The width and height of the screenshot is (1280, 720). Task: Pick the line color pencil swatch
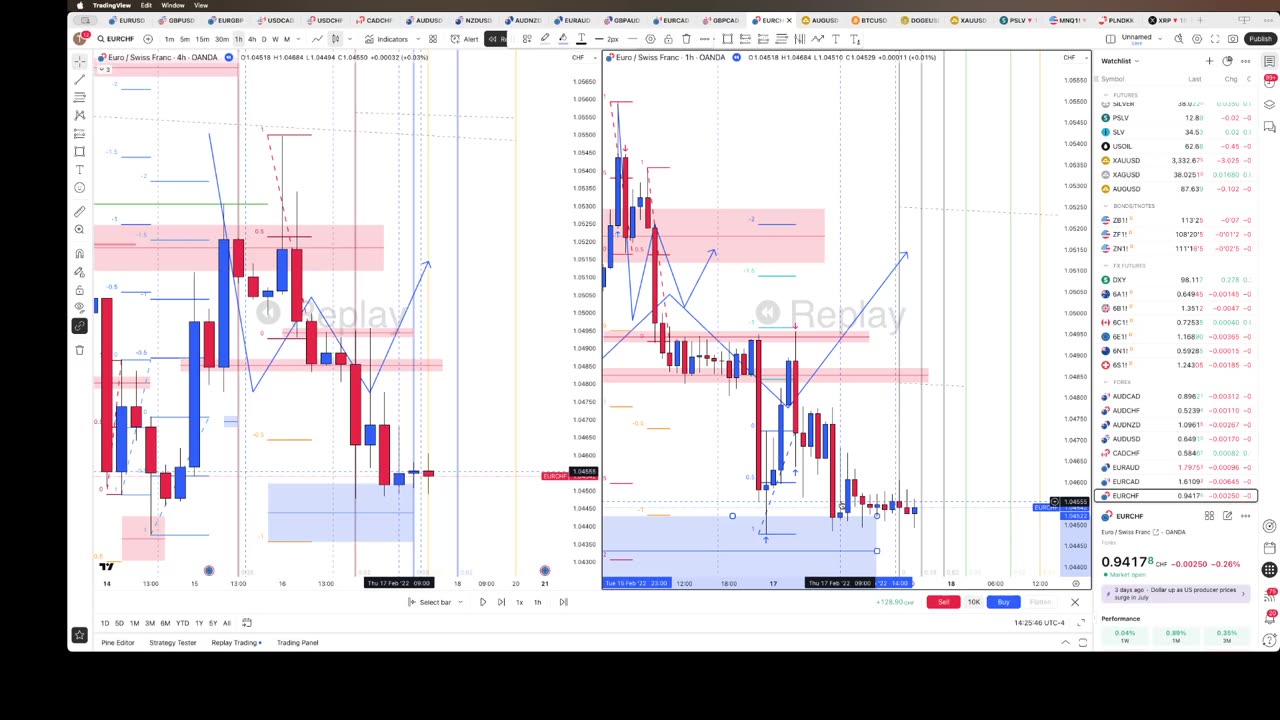point(545,39)
